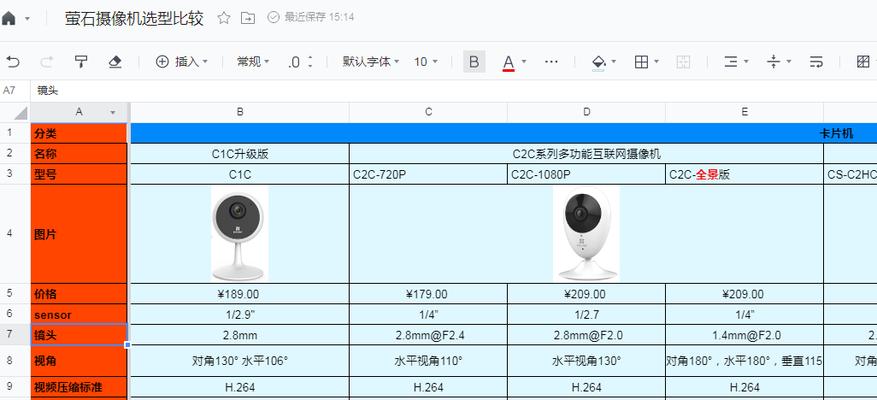Open the vertical alignment options

coord(779,62)
